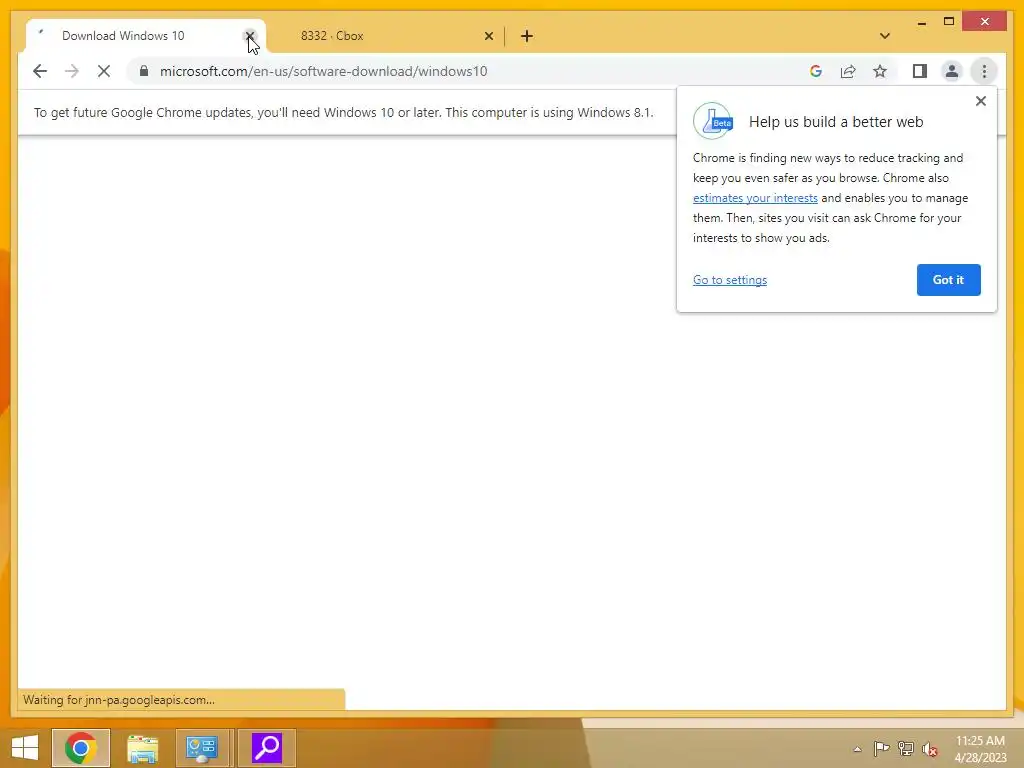1024x768 pixels.
Task: Click the network tray icon
Action: click(x=906, y=748)
